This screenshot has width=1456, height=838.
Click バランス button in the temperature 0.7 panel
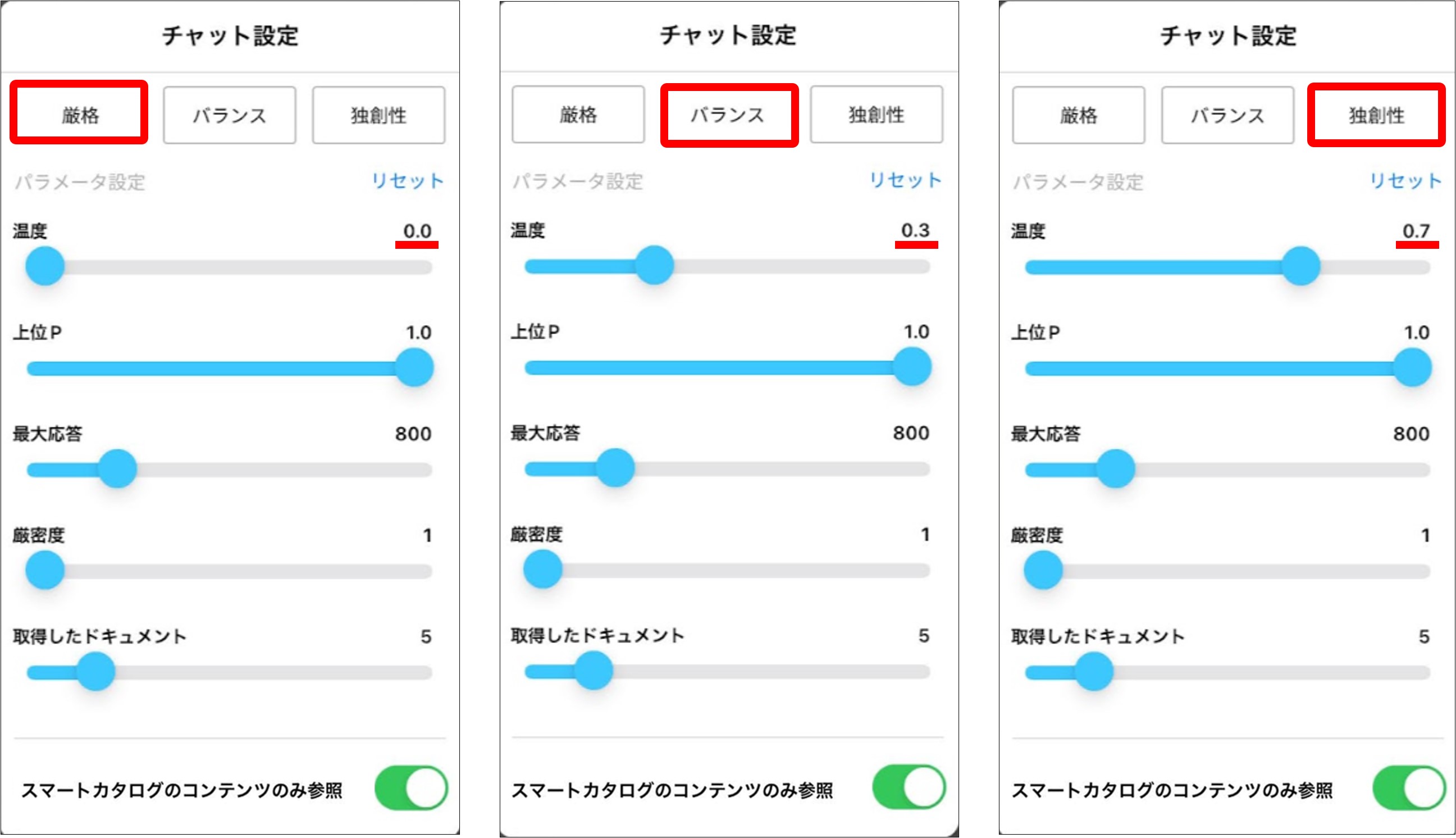point(1227,115)
